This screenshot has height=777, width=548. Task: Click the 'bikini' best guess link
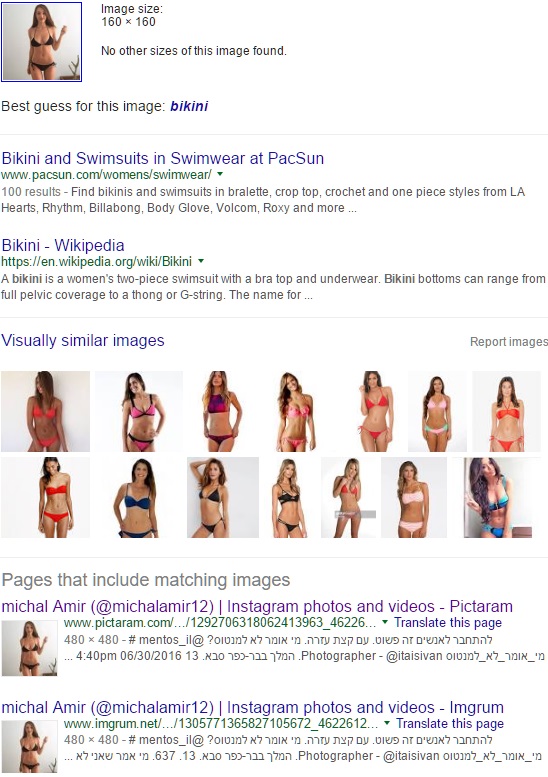coord(189,106)
